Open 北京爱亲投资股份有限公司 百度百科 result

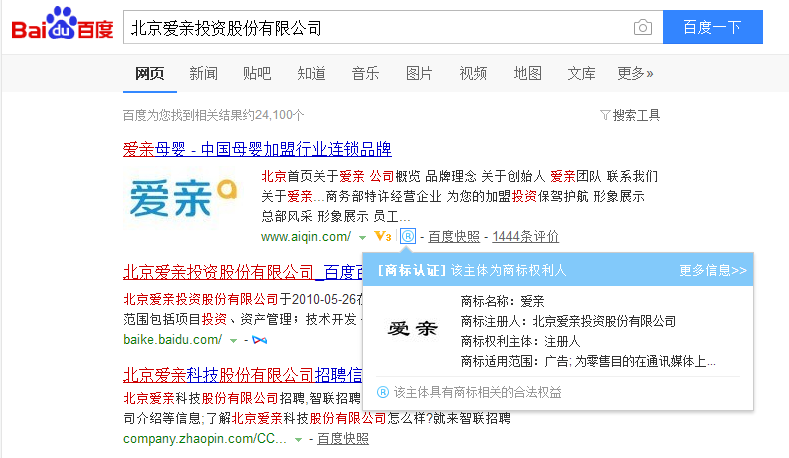point(243,272)
